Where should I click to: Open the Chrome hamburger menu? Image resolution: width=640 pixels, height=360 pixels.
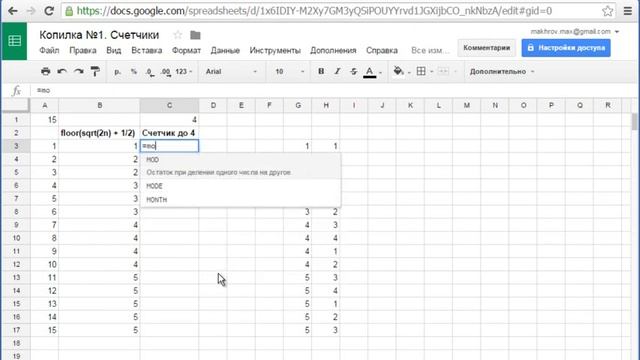click(628, 11)
